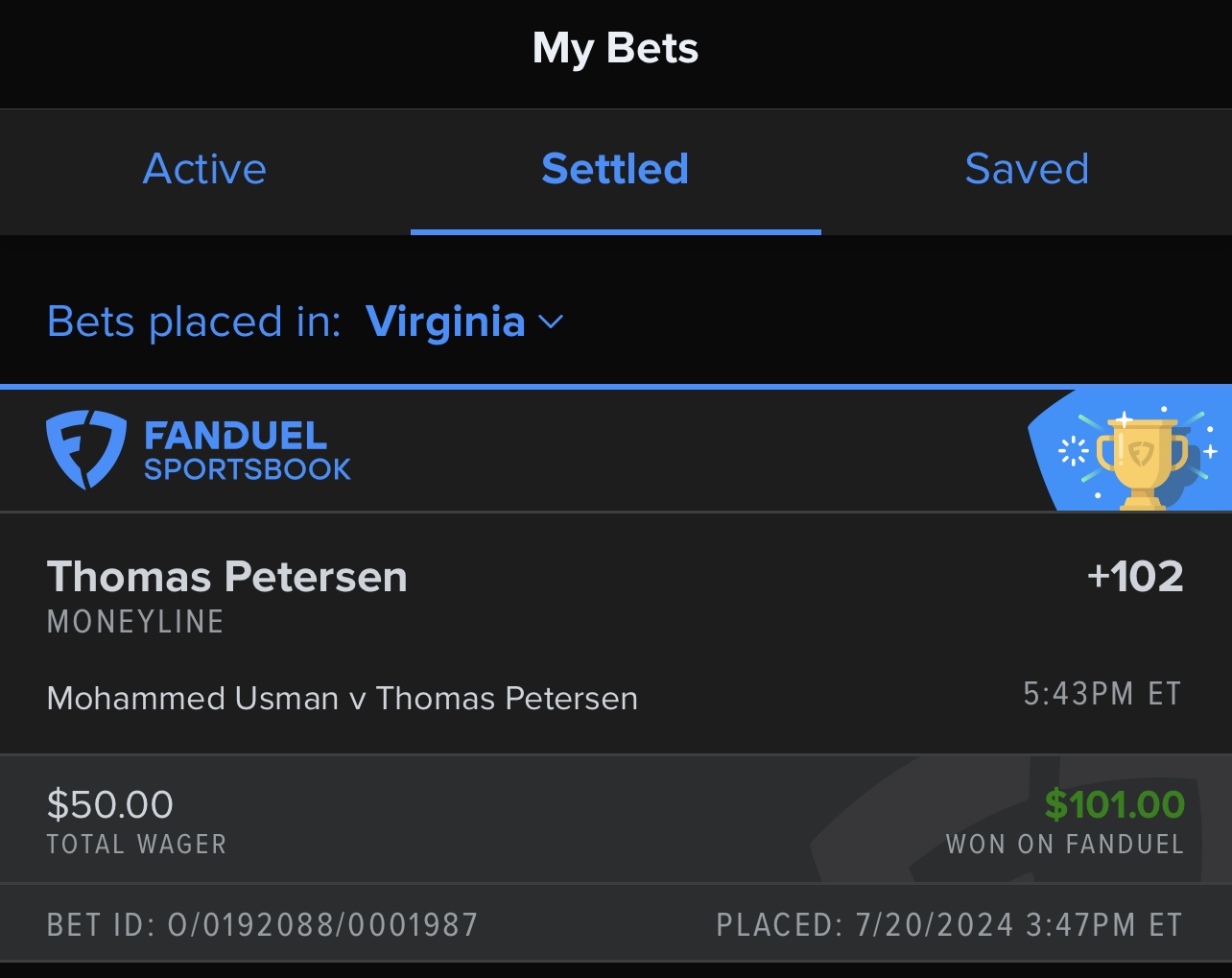Tap the Mohammed Usman v Thomas Petersen matchup

(x=343, y=698)
